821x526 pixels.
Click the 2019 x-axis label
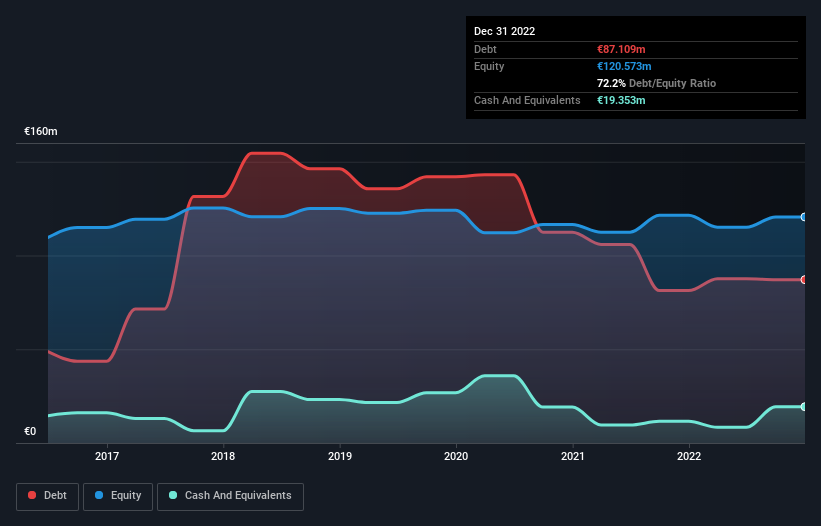click(x=340, y=456)
